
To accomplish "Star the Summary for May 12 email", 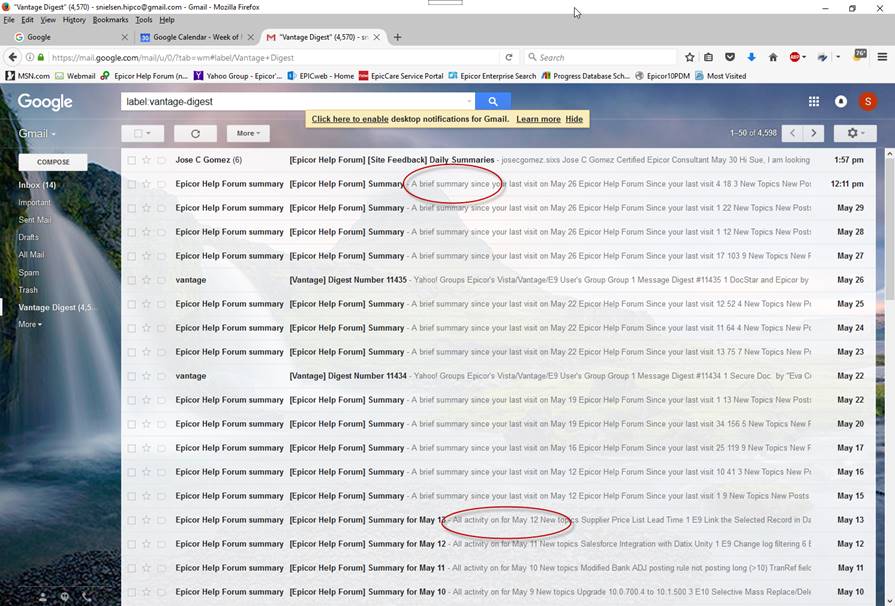I will pyautogui.click(x=146, y=544).
